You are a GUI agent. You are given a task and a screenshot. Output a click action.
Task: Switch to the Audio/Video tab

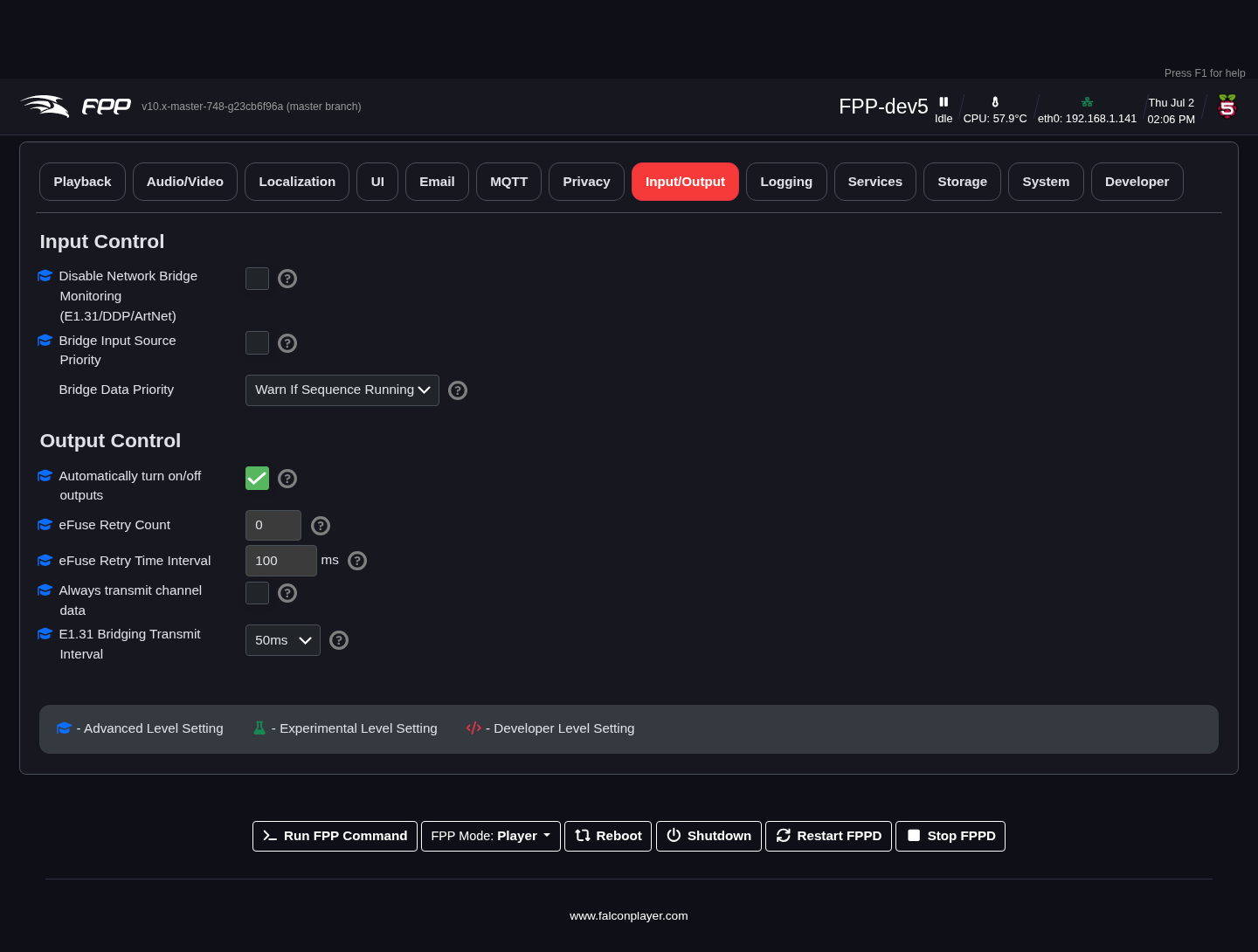[x=185, y=182]
